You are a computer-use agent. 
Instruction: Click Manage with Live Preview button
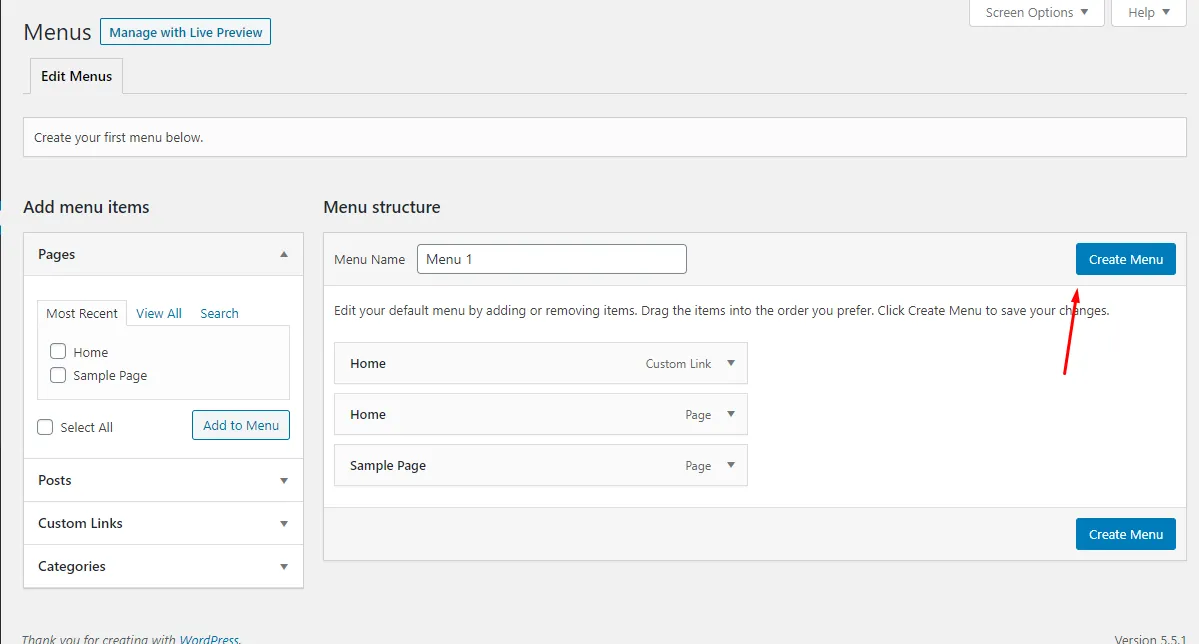185,33
